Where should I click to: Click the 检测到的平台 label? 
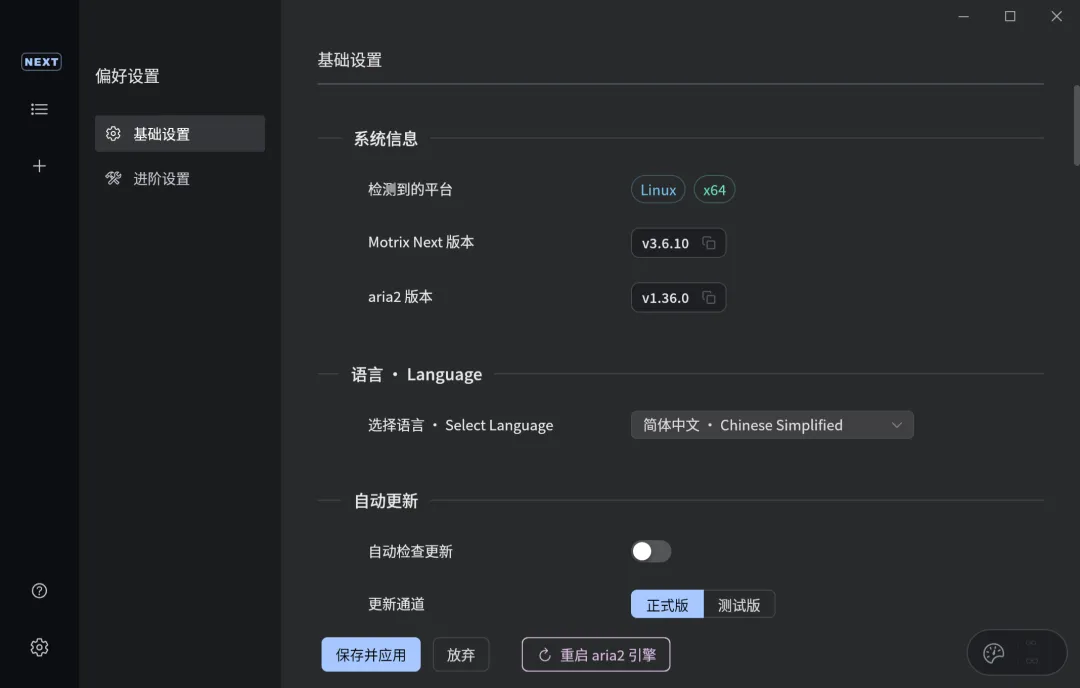pos(410,189)
